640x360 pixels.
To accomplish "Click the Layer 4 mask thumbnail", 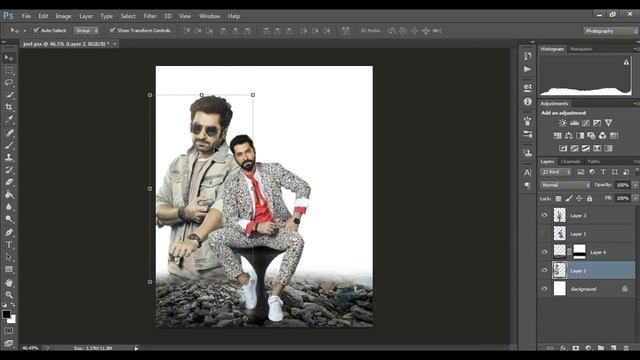I will click(579, 252).
